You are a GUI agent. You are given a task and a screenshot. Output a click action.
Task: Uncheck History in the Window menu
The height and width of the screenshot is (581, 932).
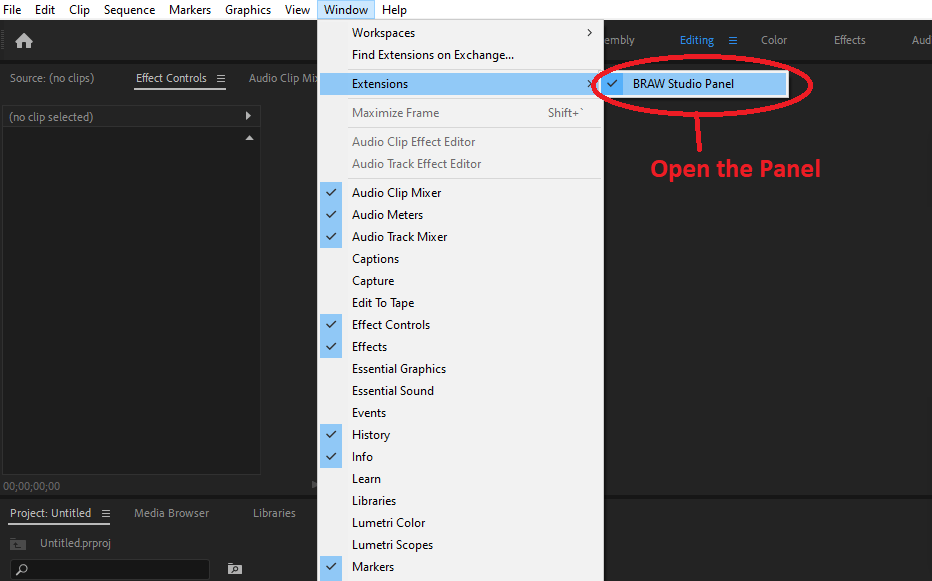point(331,434)
